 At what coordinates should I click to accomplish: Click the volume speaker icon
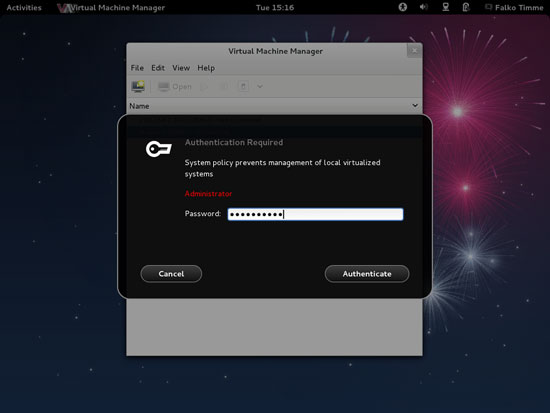[x=424, y=7]
